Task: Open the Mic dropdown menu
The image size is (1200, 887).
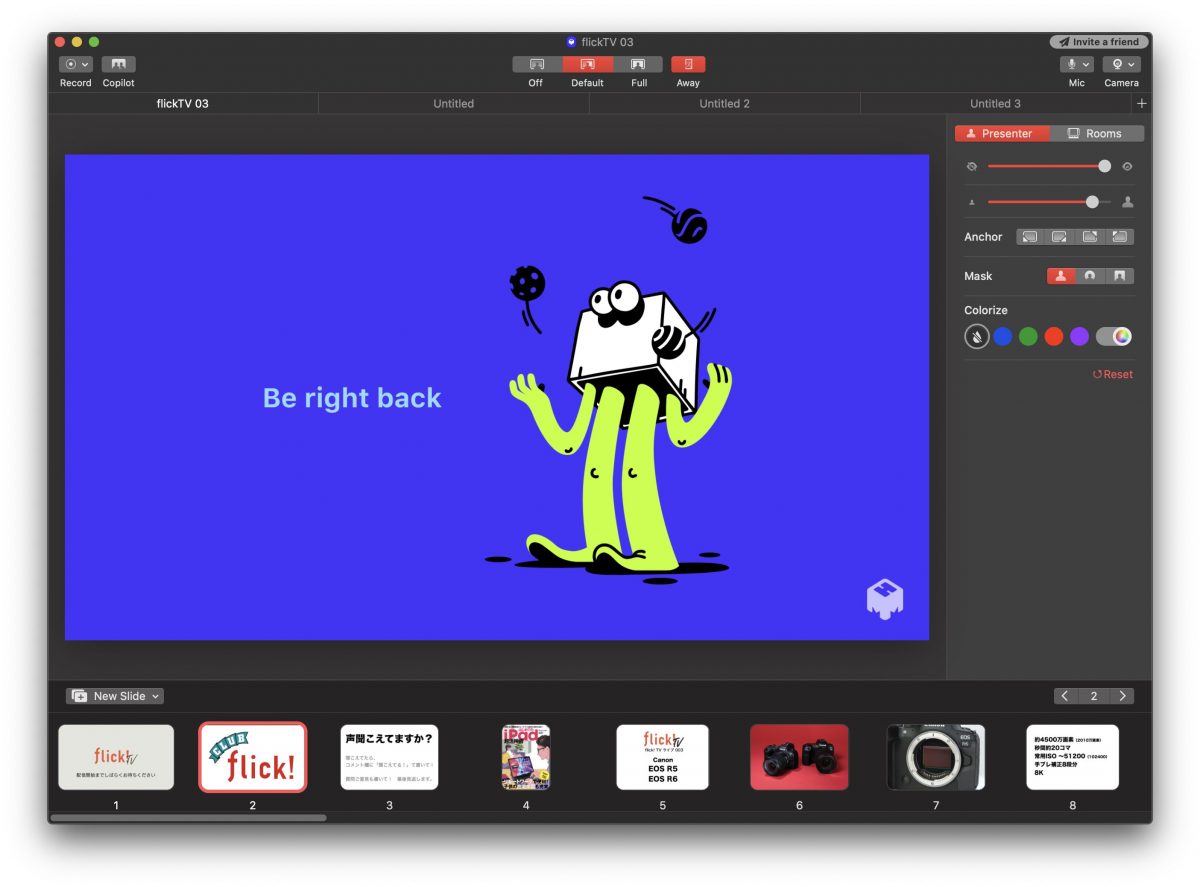Action: click(x=1076, y=65)
